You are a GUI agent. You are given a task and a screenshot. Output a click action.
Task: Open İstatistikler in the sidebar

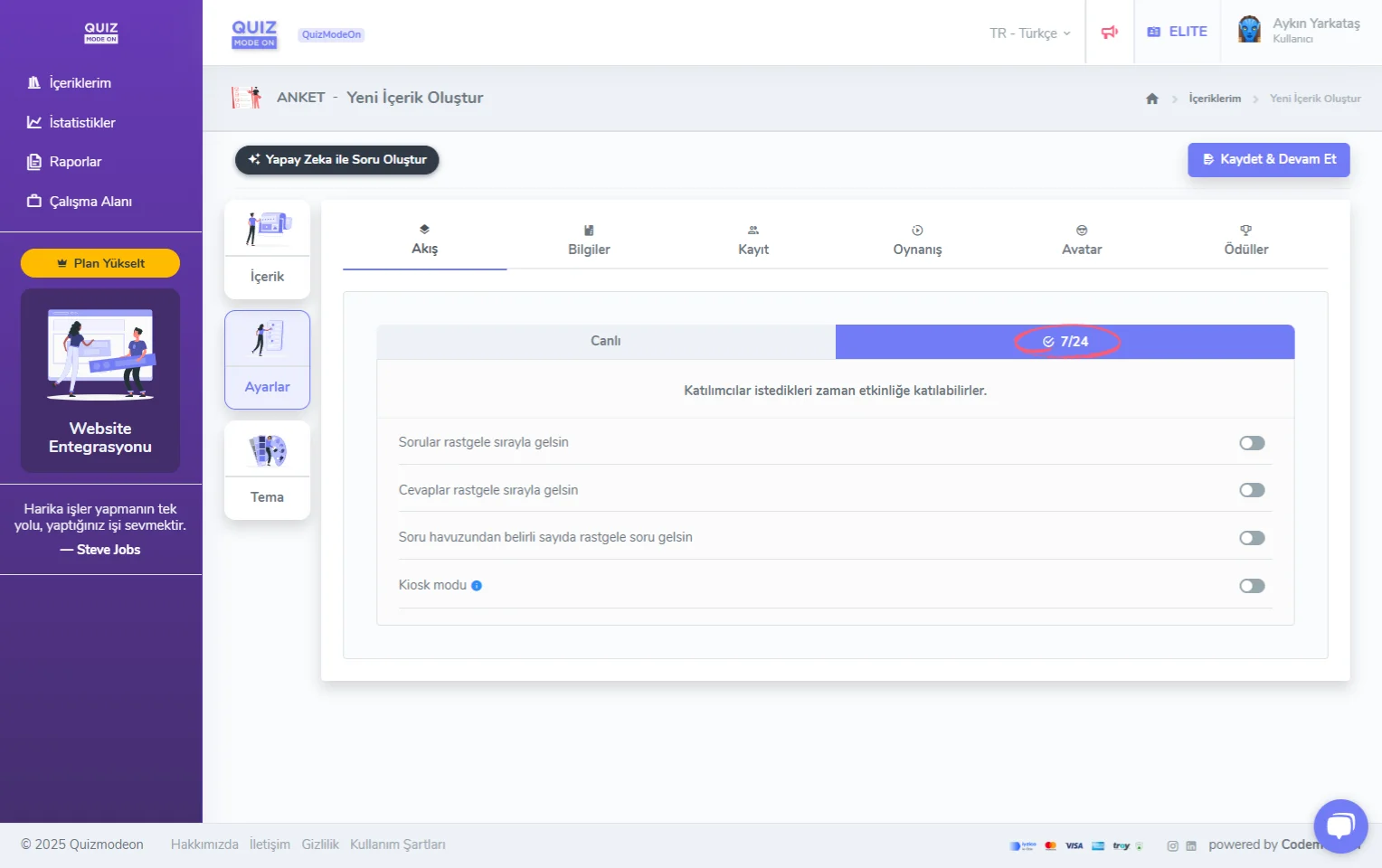tap(81, 122)
